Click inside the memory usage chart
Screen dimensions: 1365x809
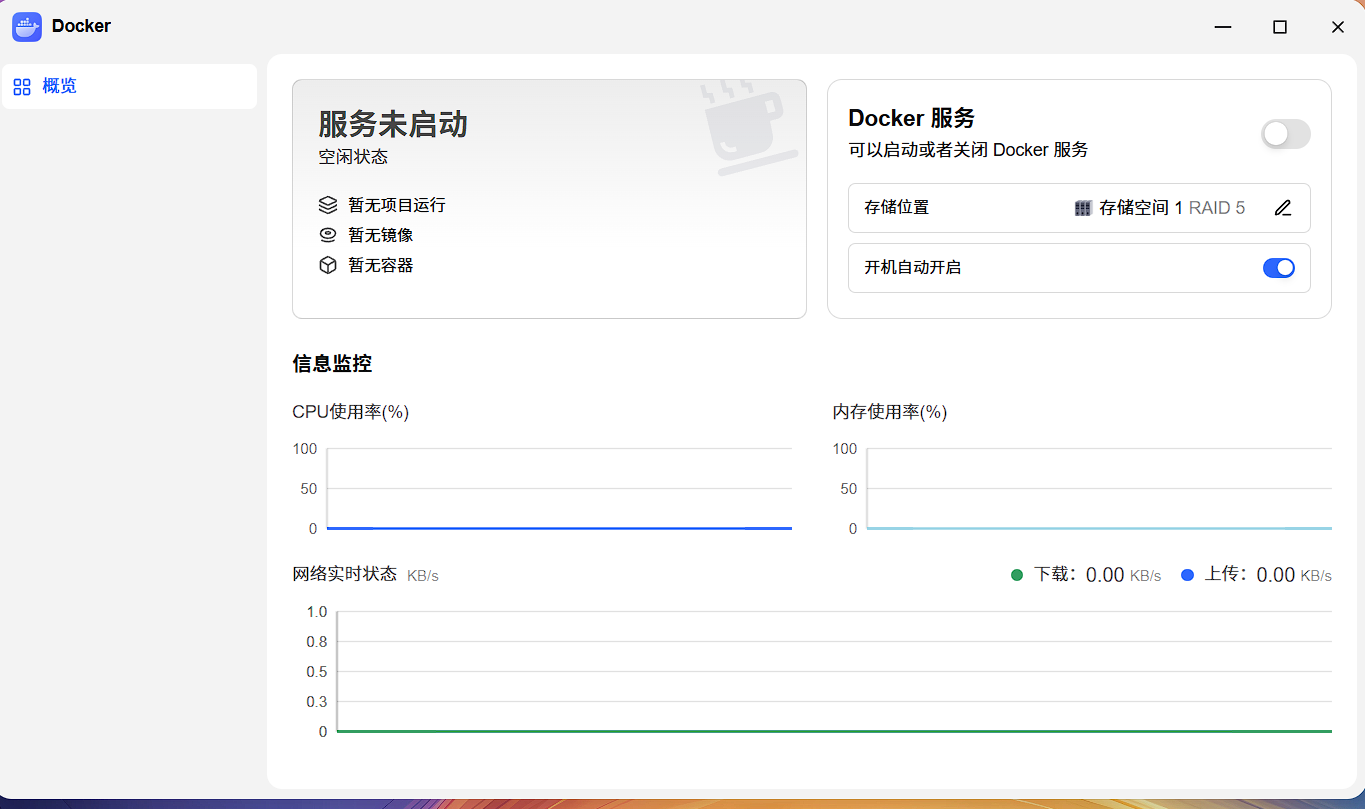coord(1099,489)
